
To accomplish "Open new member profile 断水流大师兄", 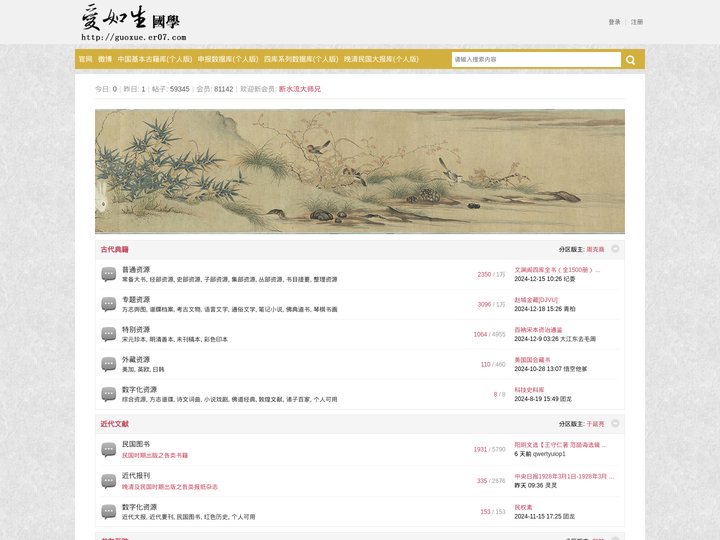I will click(x=299, y=89).
